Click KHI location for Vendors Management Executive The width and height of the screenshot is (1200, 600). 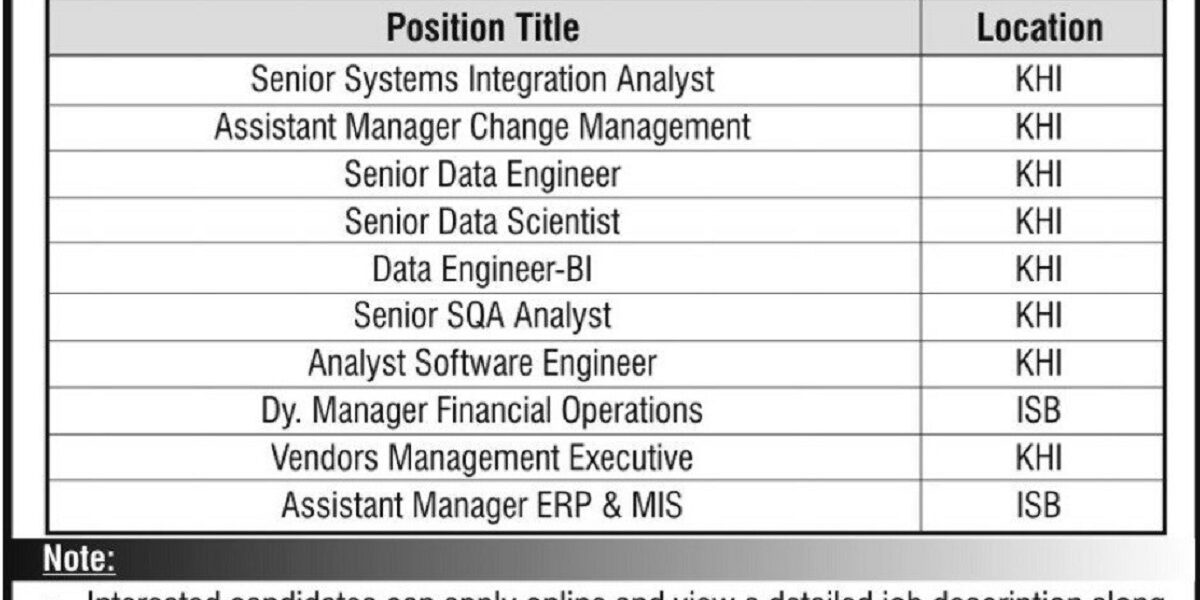tap(1039, 458)
